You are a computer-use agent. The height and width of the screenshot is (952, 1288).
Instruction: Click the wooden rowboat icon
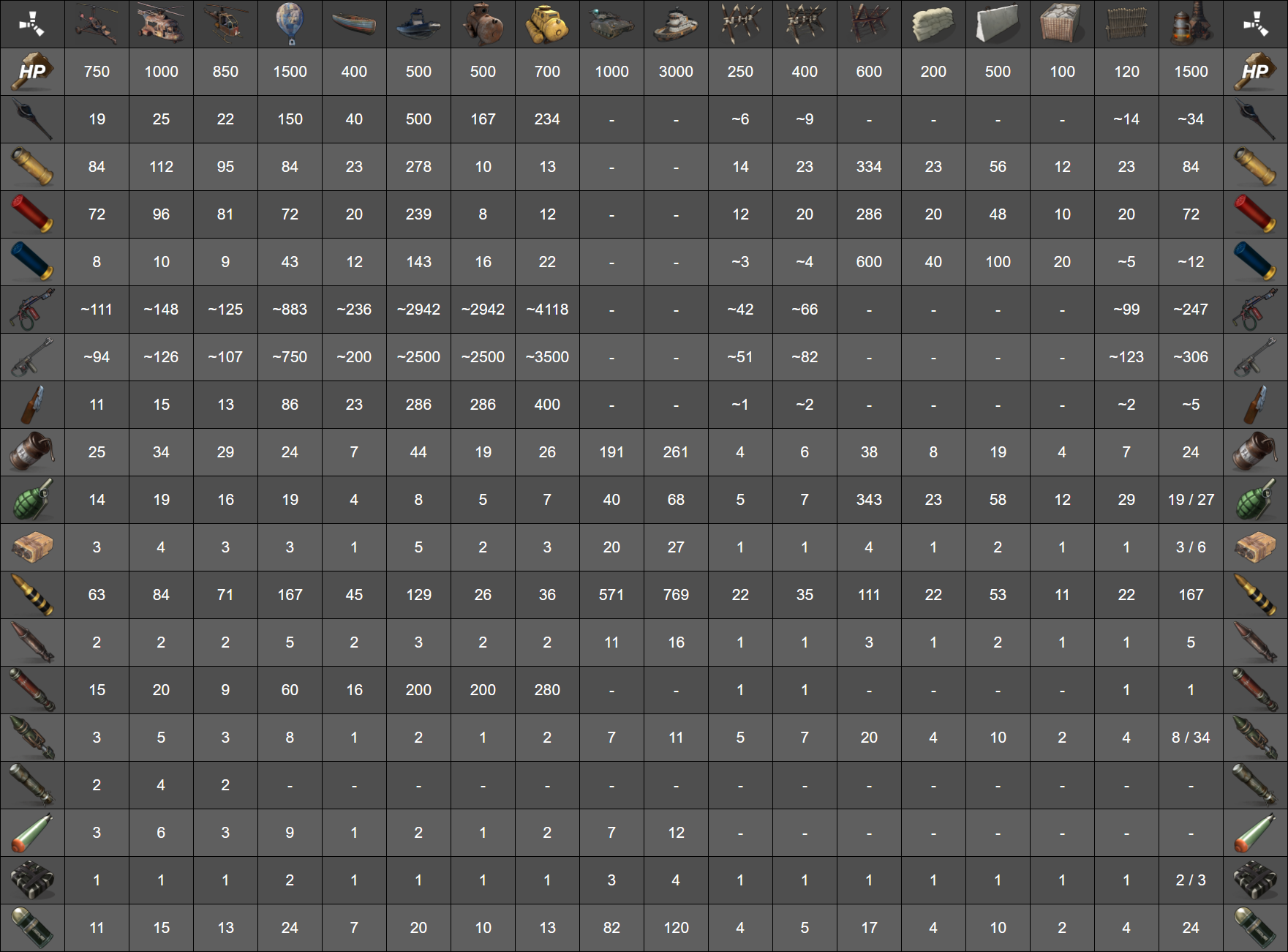click(x=354, y=23)
